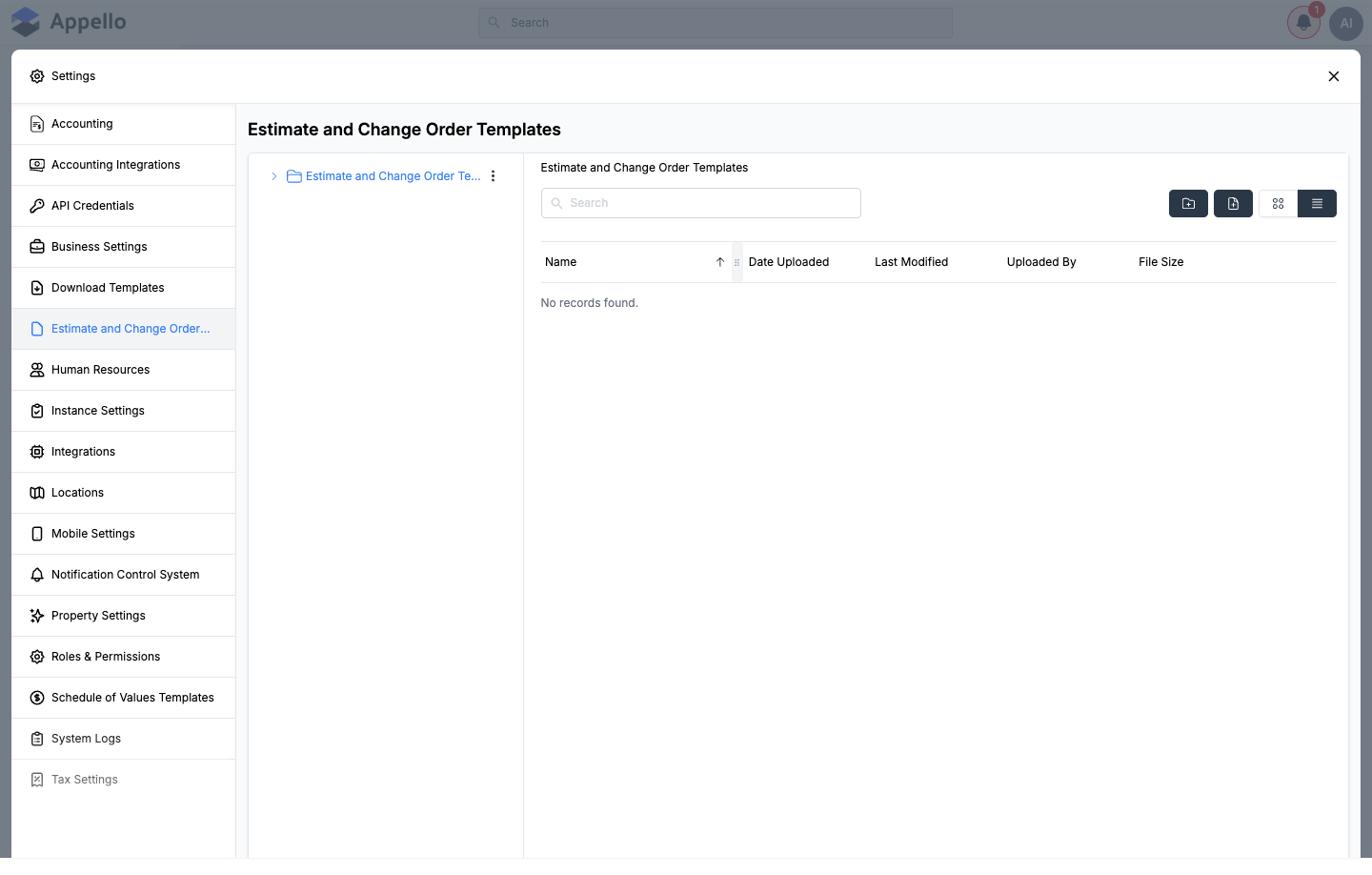Click the Name column resize handle
1372x875 pixels.
click(x=736, y=262)
